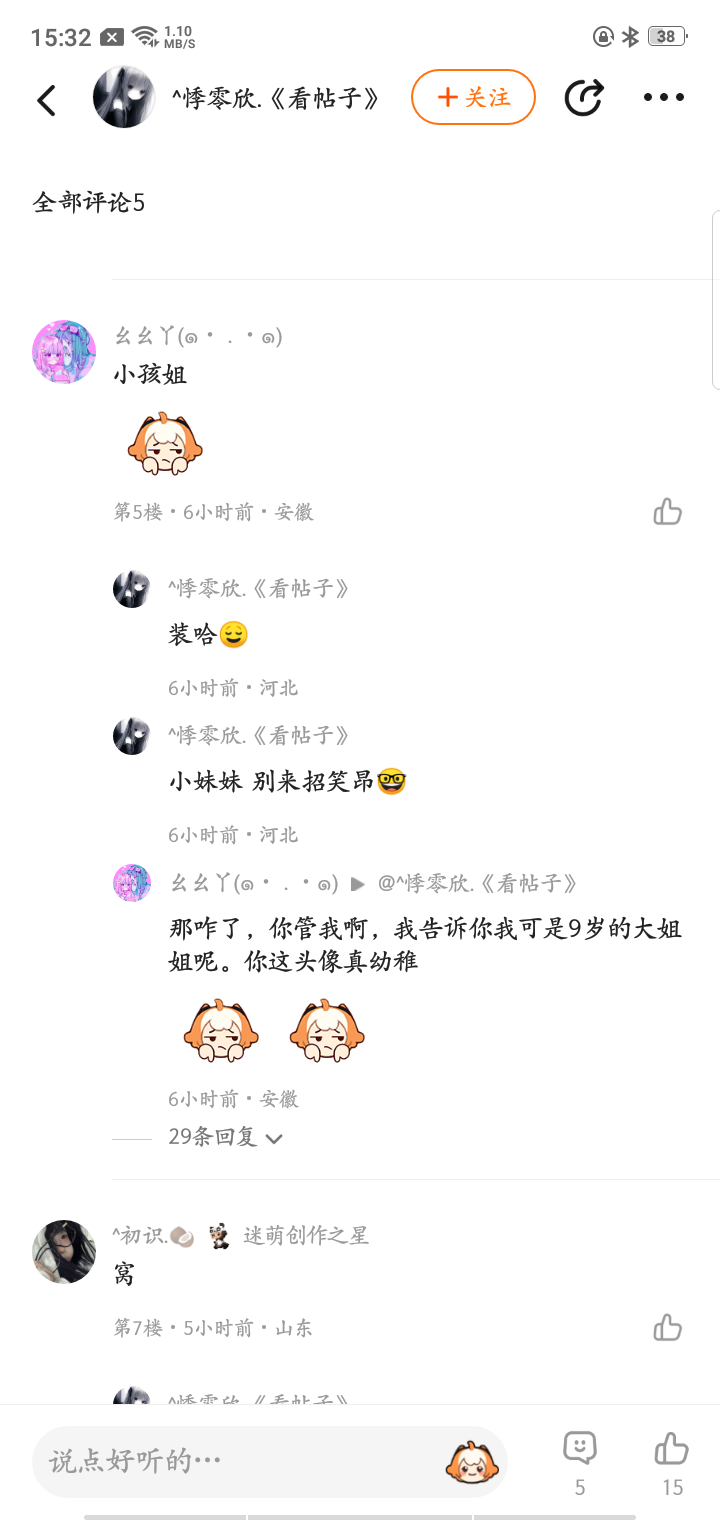
Task: View ㄠㄠㄚ's pink avatar on 第5楼
Action: pos(64,352)
